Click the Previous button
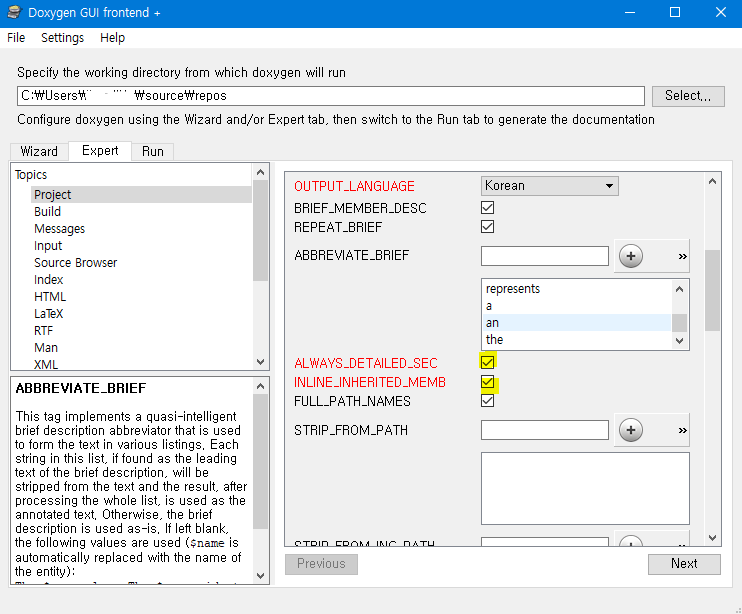Image resolution: width=742 pixels, height=614 pixels. pos(321,563)
